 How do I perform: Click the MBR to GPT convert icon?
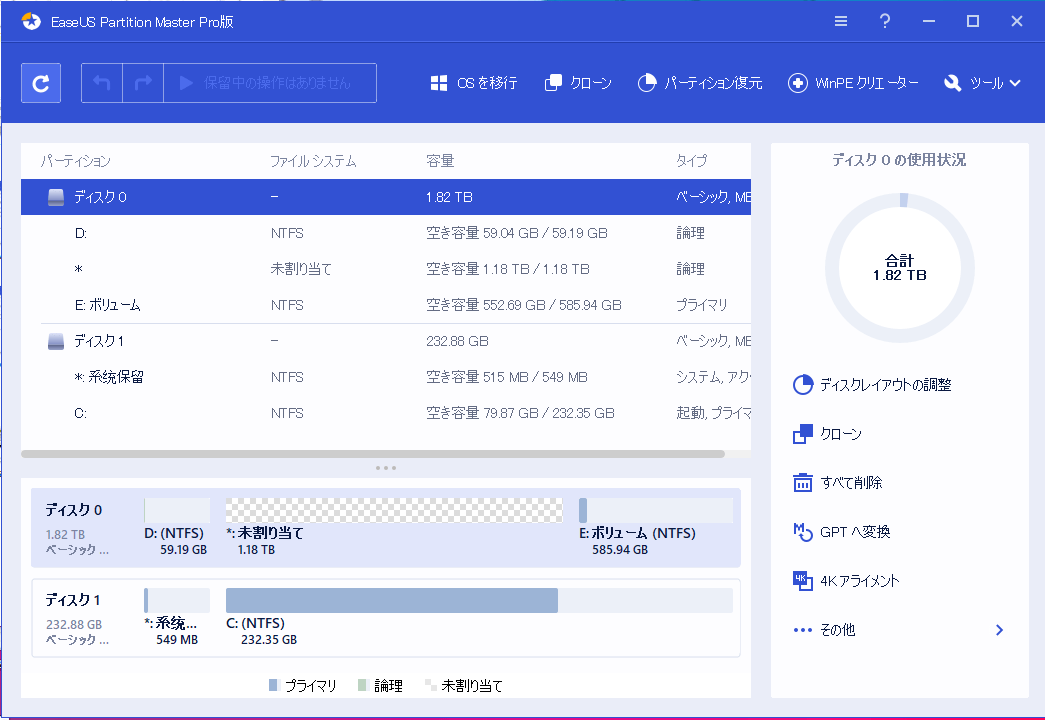pos(803,532)
